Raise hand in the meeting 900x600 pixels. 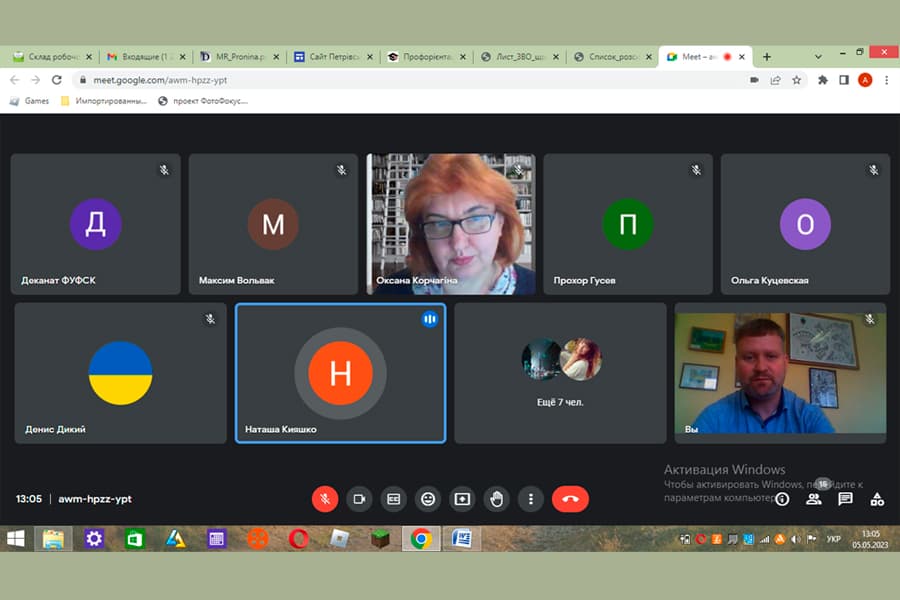click(x=496, y=498)
